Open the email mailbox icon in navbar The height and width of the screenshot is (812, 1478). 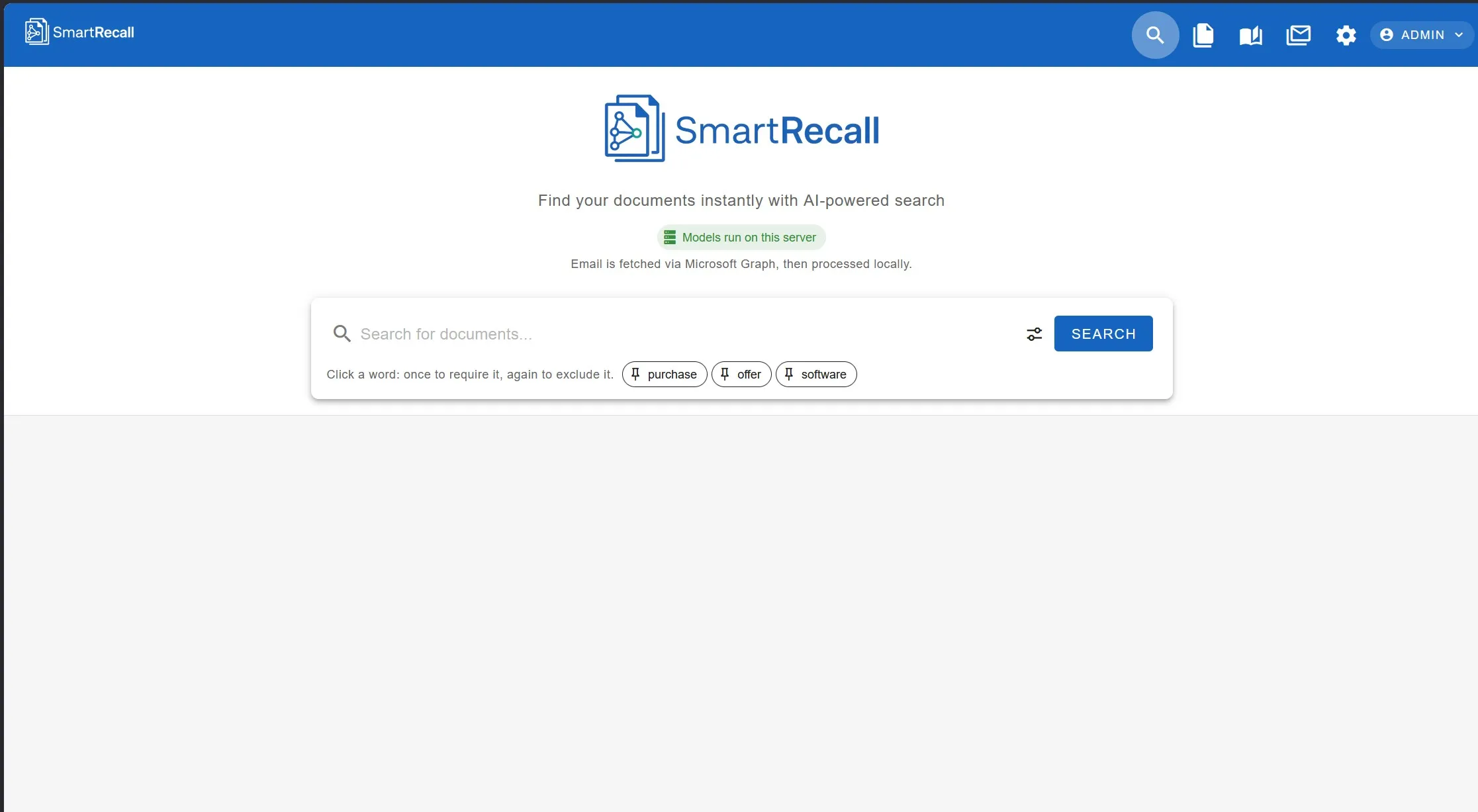1298,35
